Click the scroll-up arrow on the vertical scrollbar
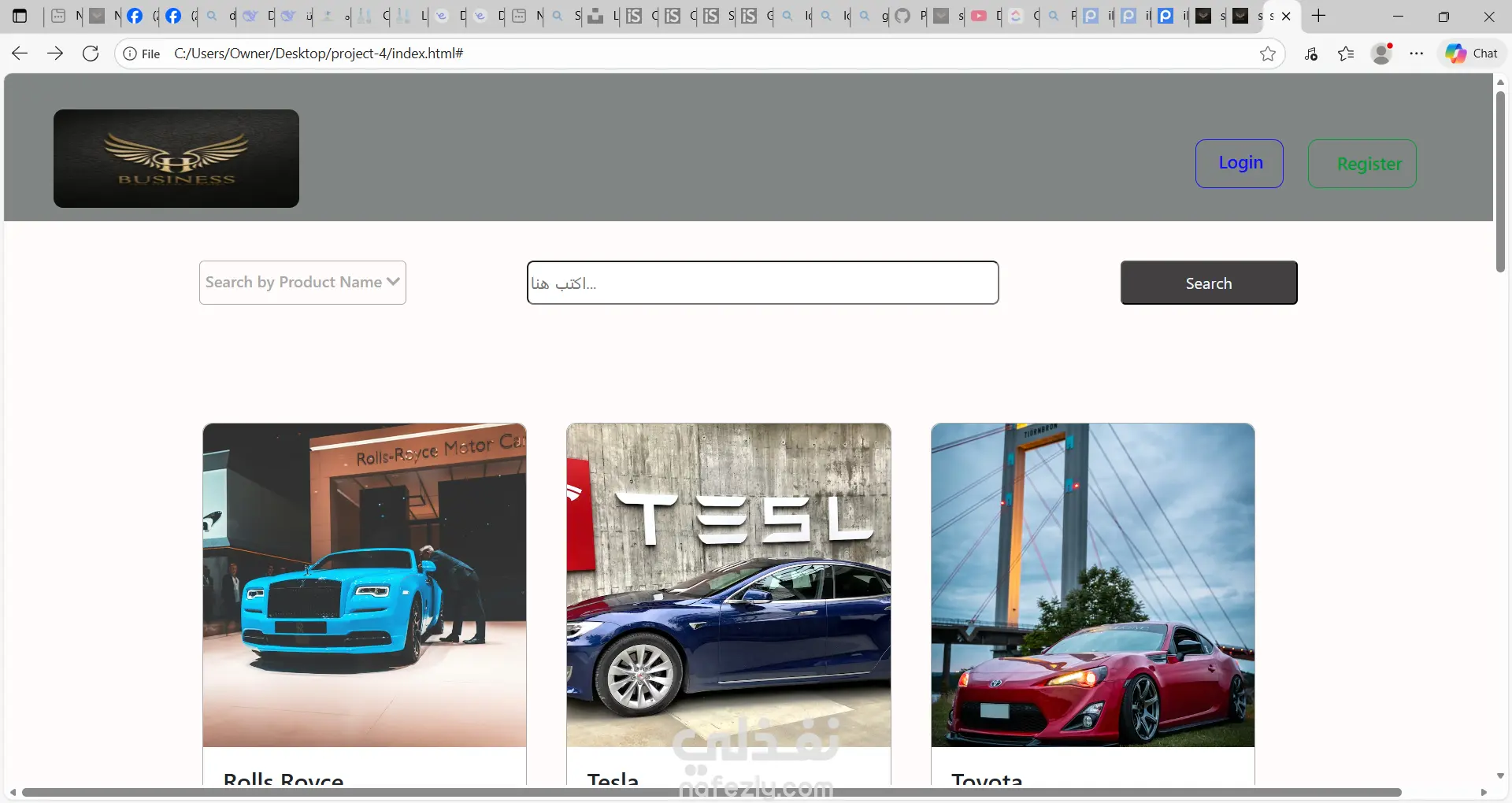Image resolution: width=1512 pixels, height=803 pixels. (1500, 82)
